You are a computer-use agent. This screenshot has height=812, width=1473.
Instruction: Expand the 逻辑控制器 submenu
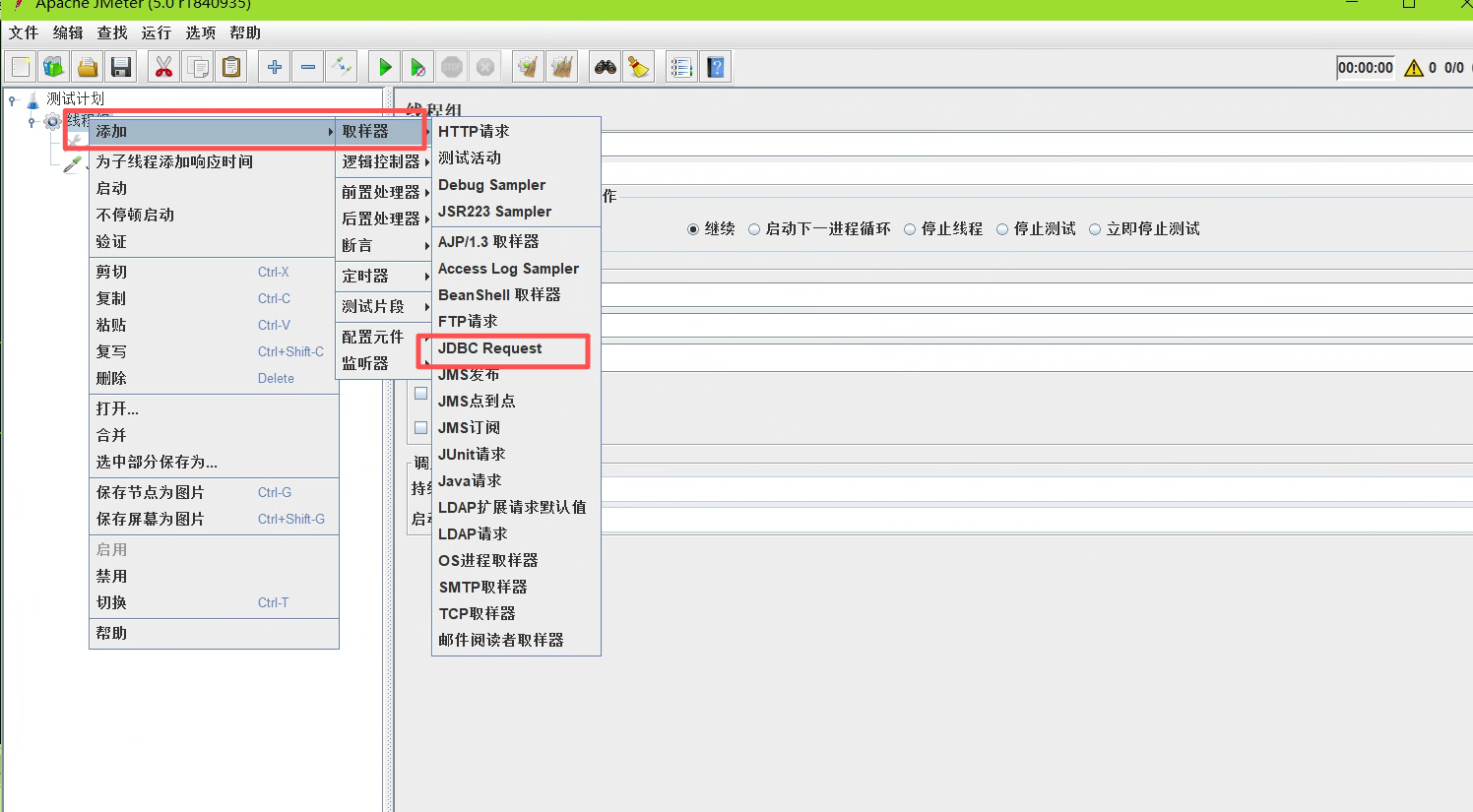pos(382,162)
